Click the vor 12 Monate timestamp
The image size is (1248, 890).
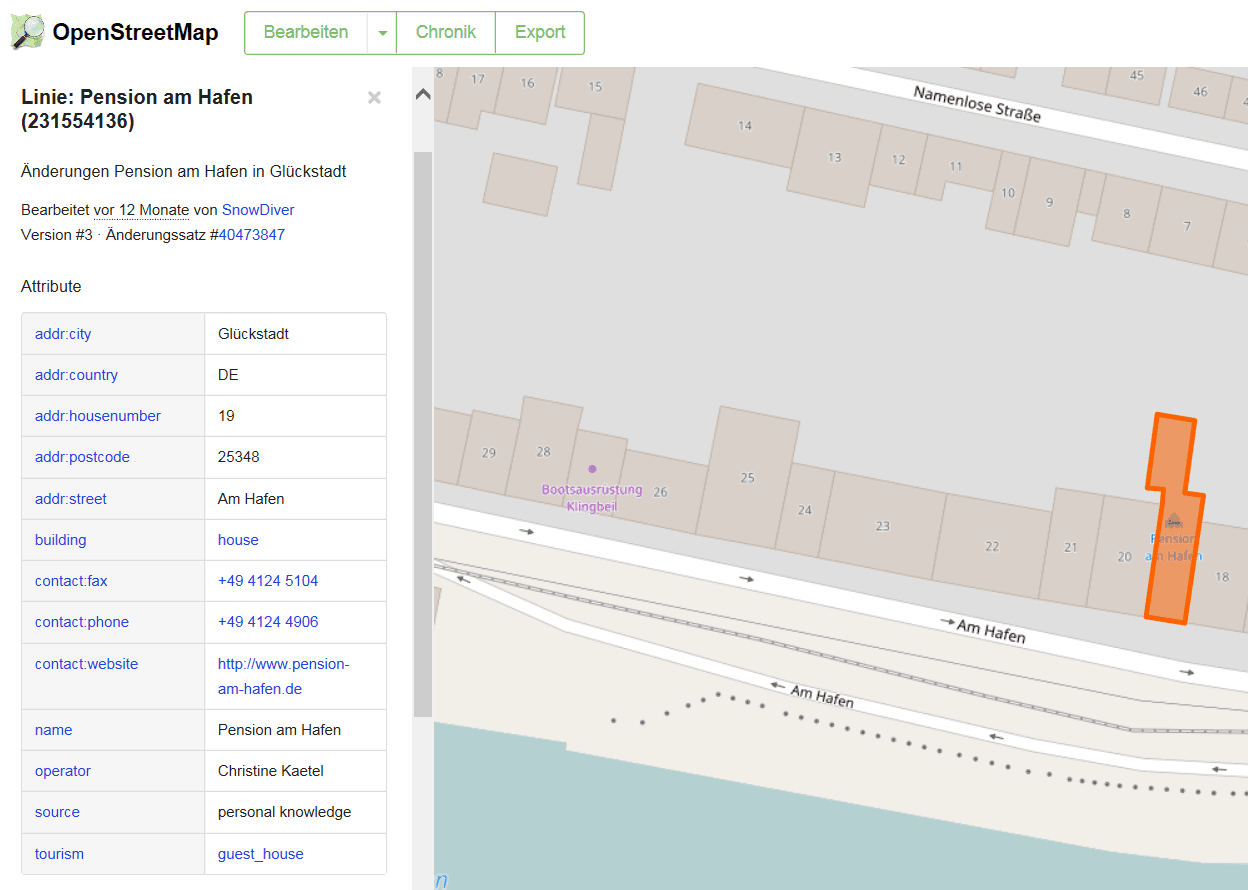point(141,210)
